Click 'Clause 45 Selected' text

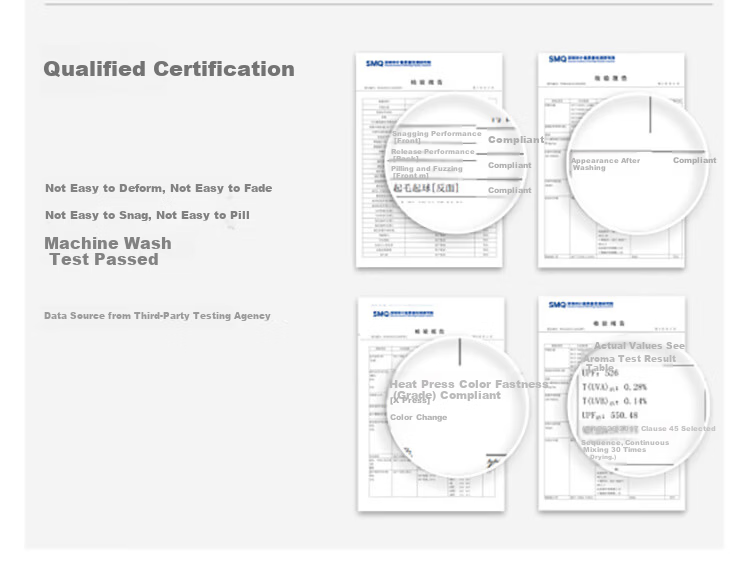(x=678, y=429)
